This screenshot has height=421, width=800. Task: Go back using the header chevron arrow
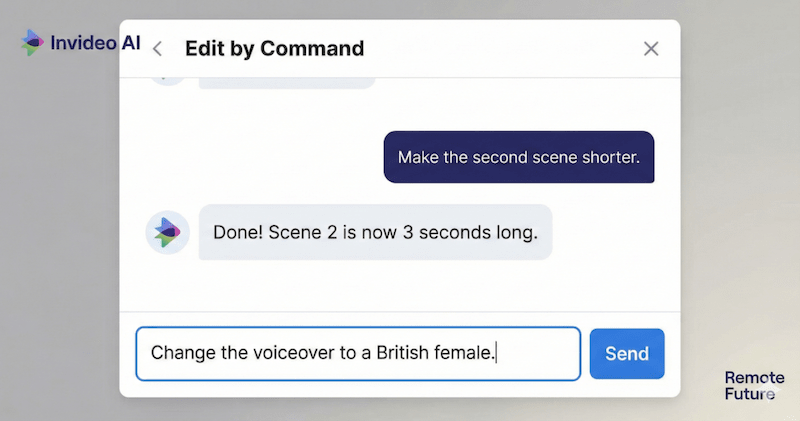point(157,49)
